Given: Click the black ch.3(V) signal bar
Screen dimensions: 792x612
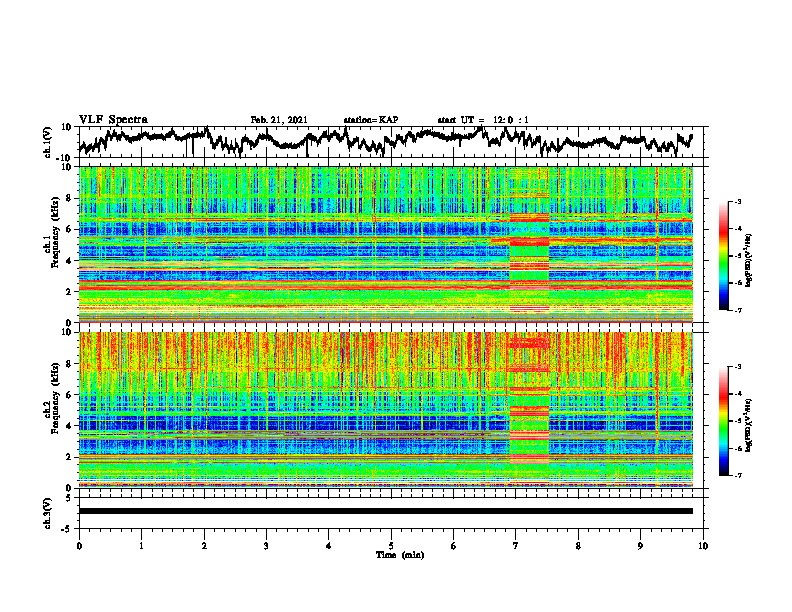Looking at the screenshot, I should click(386, 511).
